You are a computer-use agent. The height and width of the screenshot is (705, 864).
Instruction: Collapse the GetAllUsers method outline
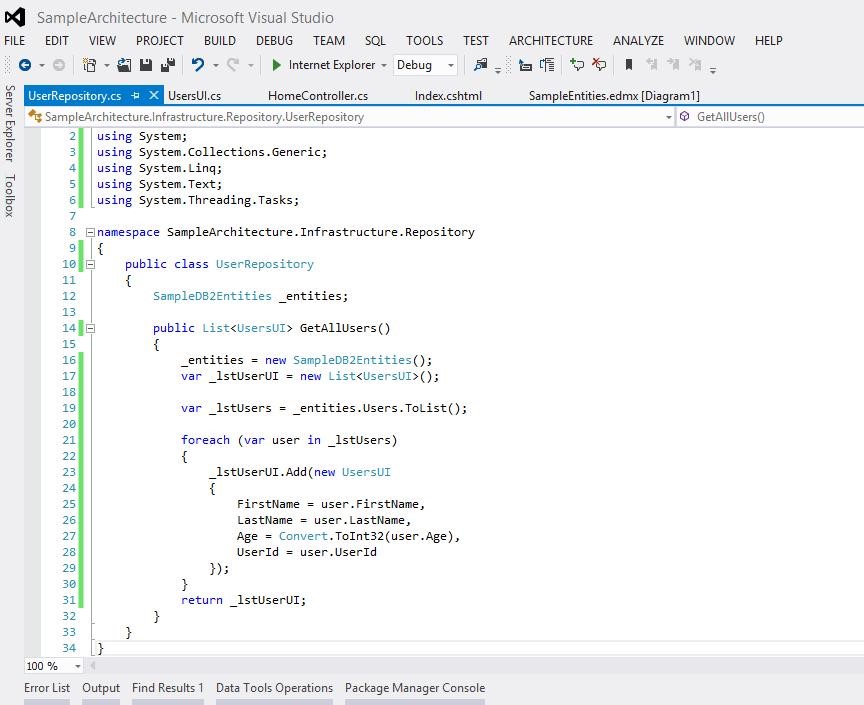[x=89, y=327]
